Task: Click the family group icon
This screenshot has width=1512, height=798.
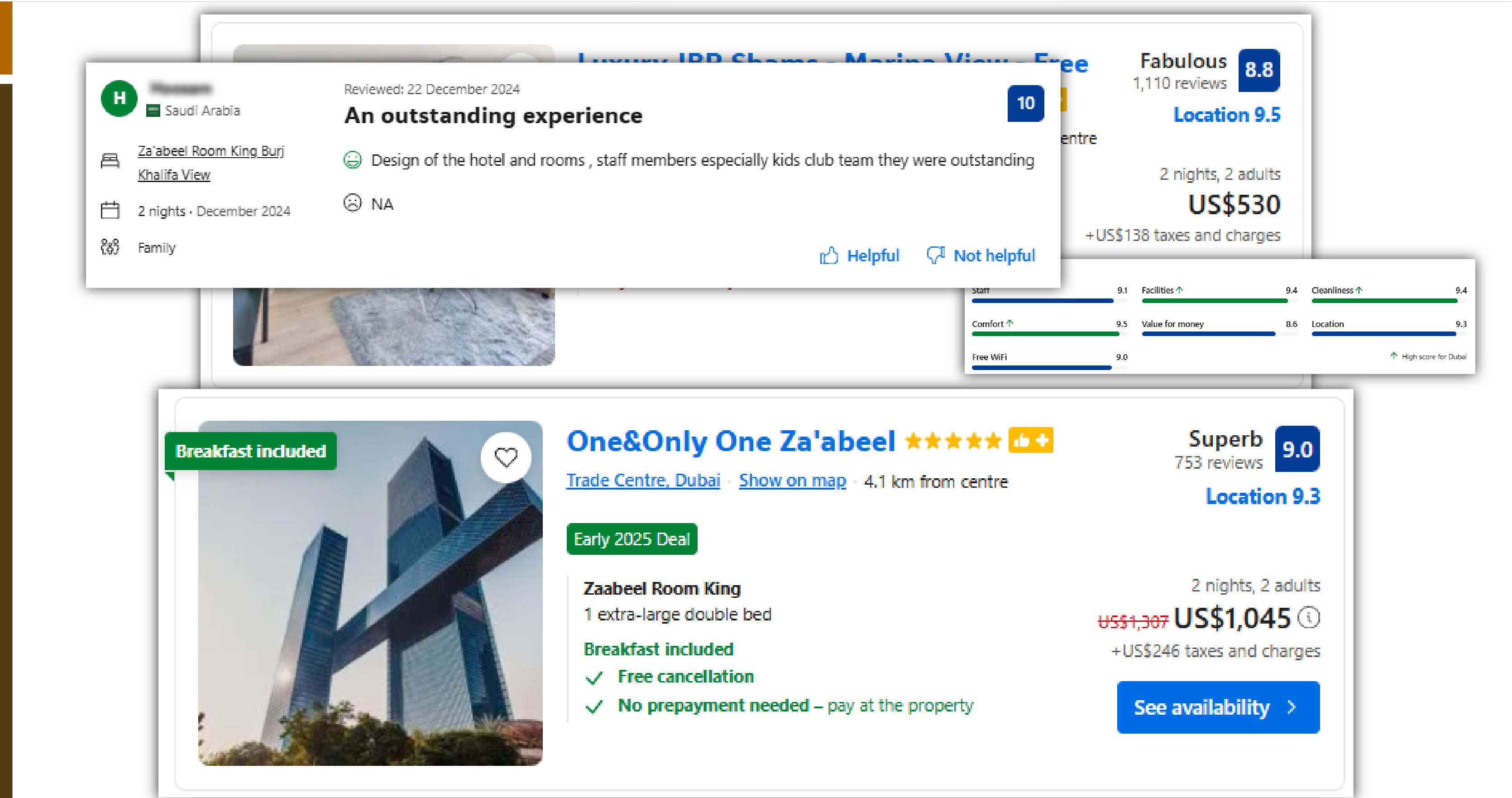Action: click(110, 247)
